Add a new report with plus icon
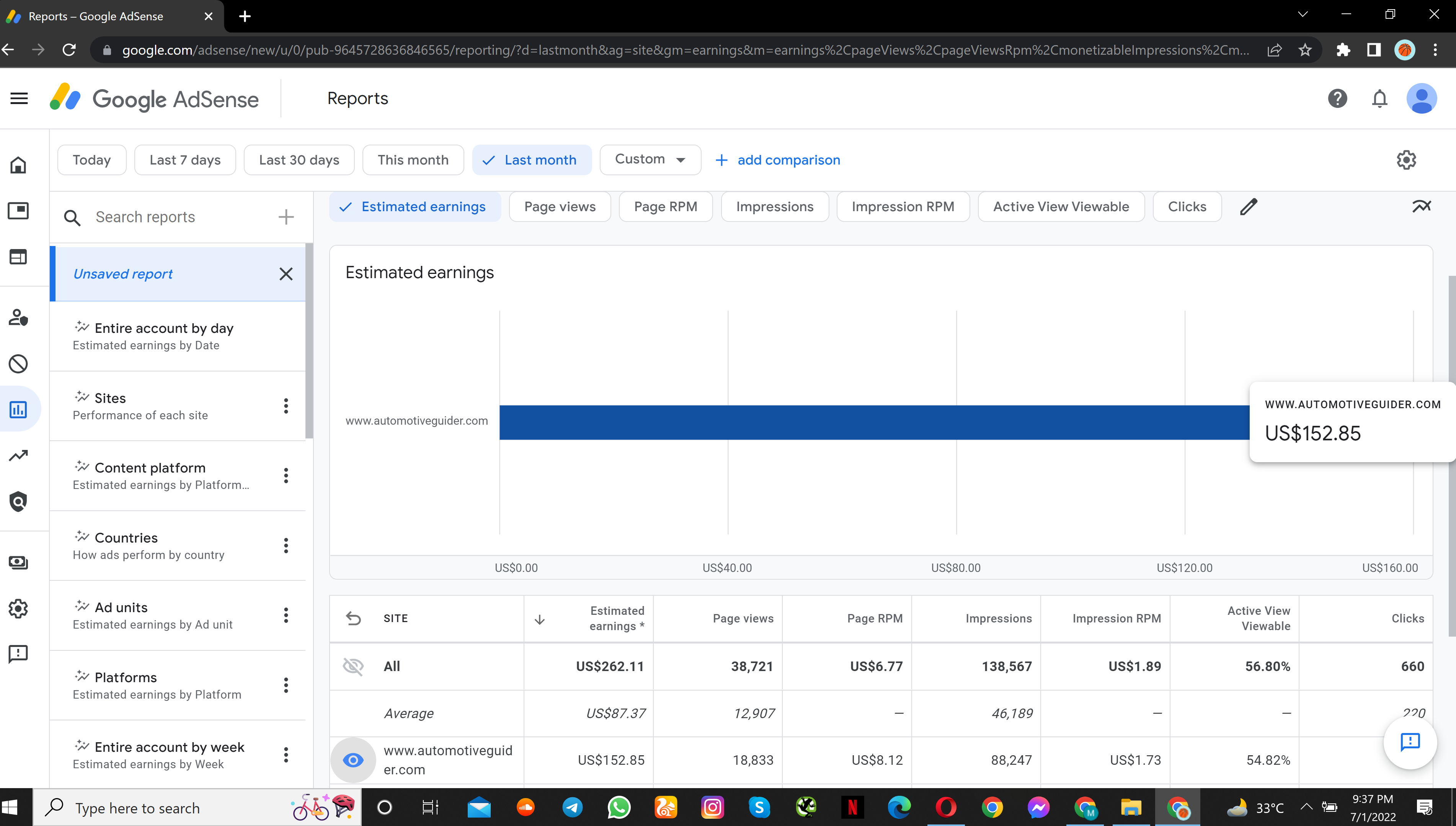 286,217
